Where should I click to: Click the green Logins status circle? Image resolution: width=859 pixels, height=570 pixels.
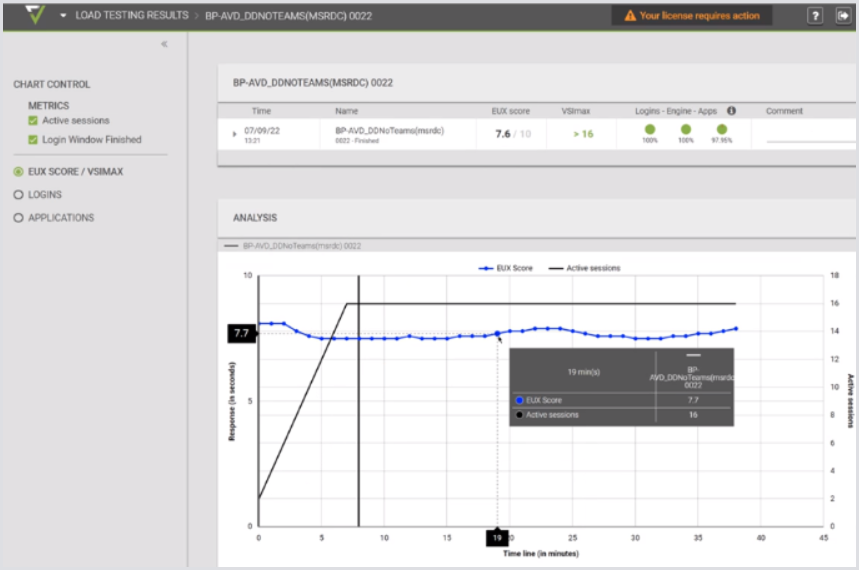(x=649, y=130)
